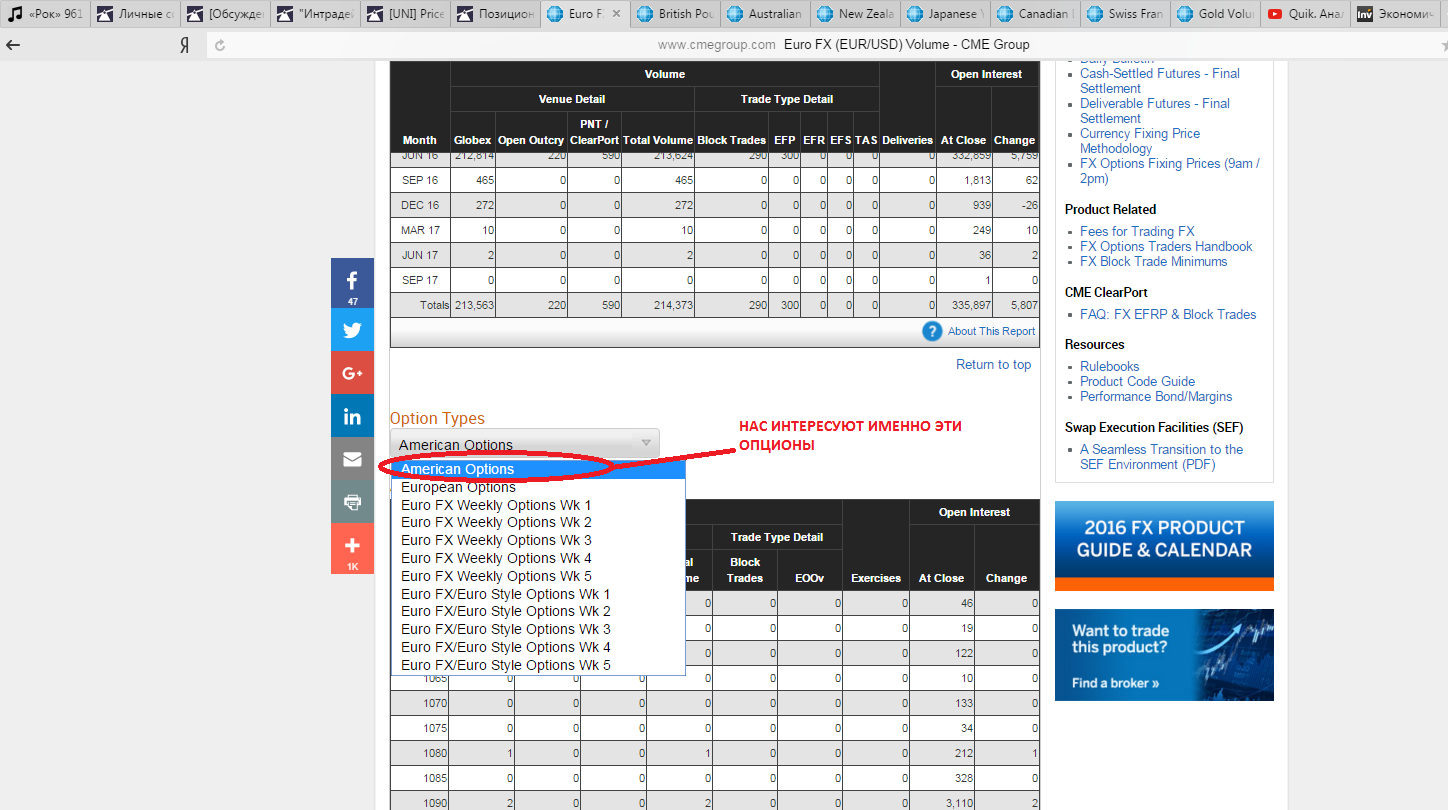Click the Totals open interest value 335,897
The width and height of the screenshot is (1448, 810).
[970, 305]
